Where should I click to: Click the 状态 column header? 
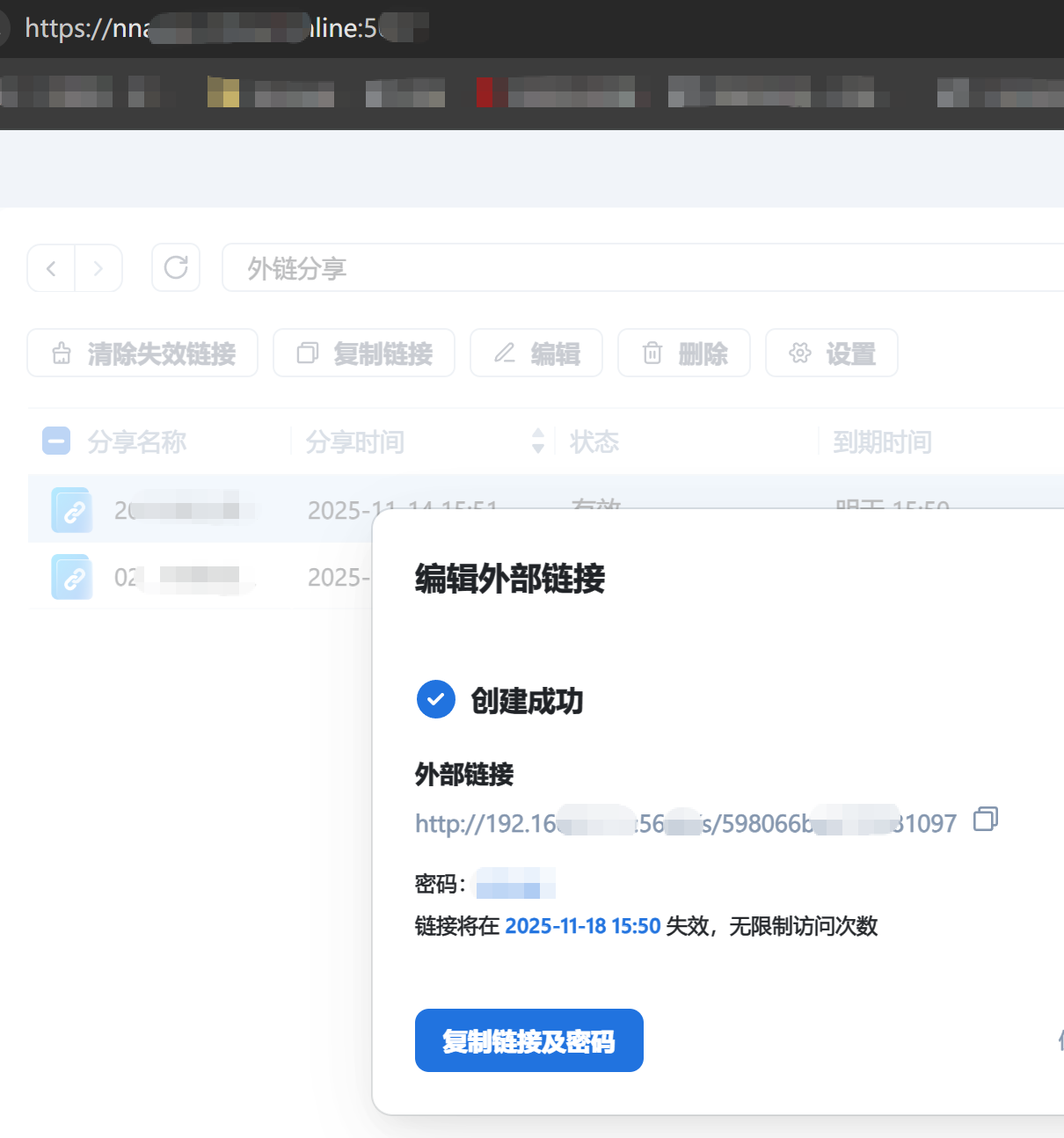coord(594,441)
